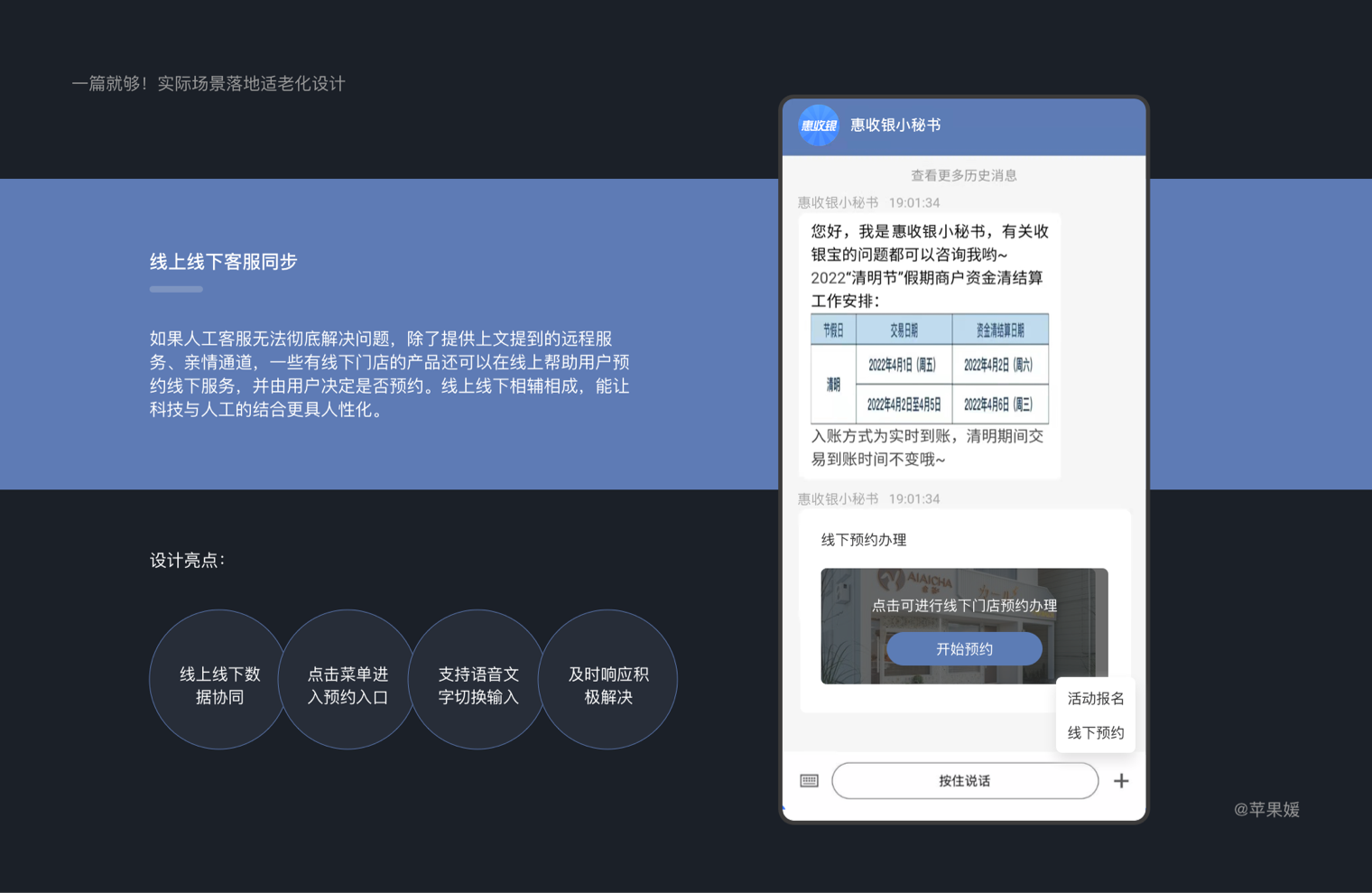Click 查看更多历史消息 link
1372x893 pixels.
[963, 175]
